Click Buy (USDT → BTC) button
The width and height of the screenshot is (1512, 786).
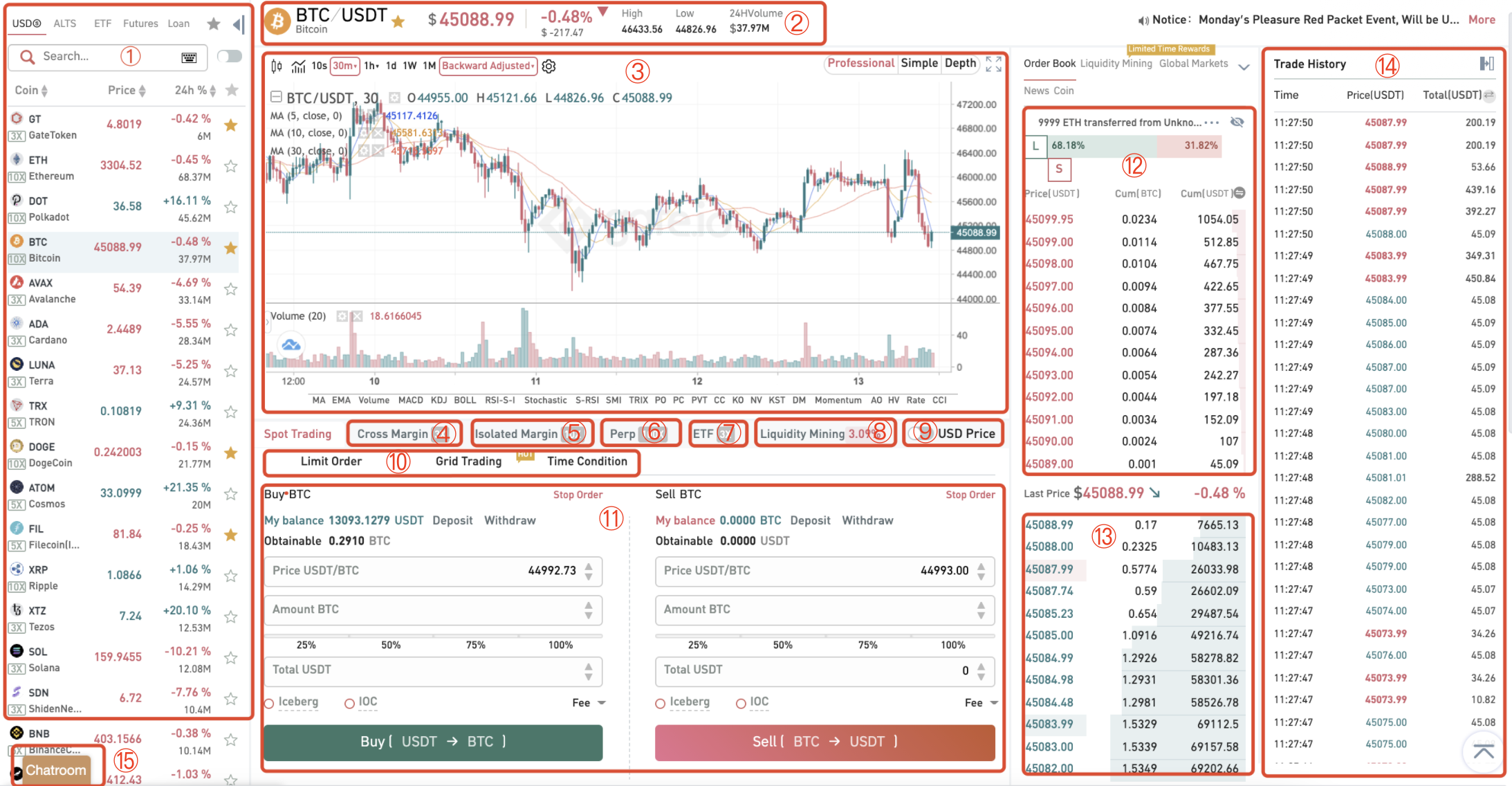(433, 742)
